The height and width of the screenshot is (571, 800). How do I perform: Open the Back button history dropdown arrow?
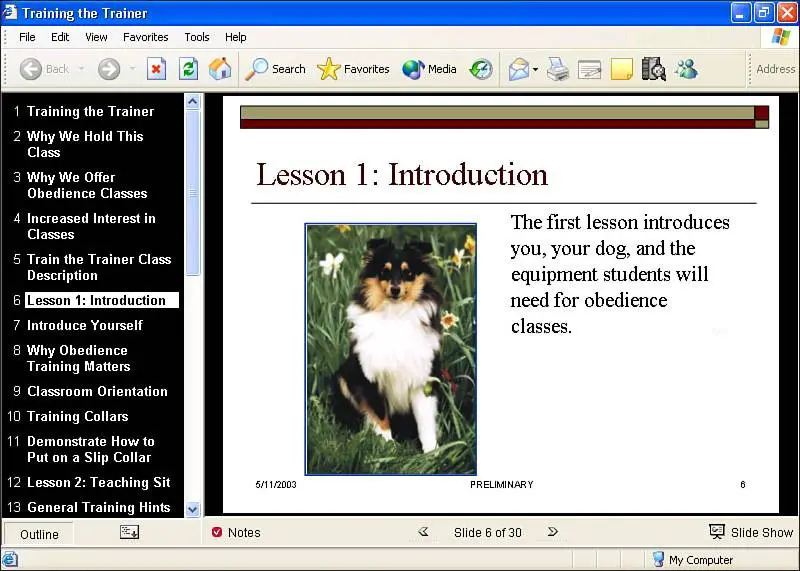(x=81, y=68)
